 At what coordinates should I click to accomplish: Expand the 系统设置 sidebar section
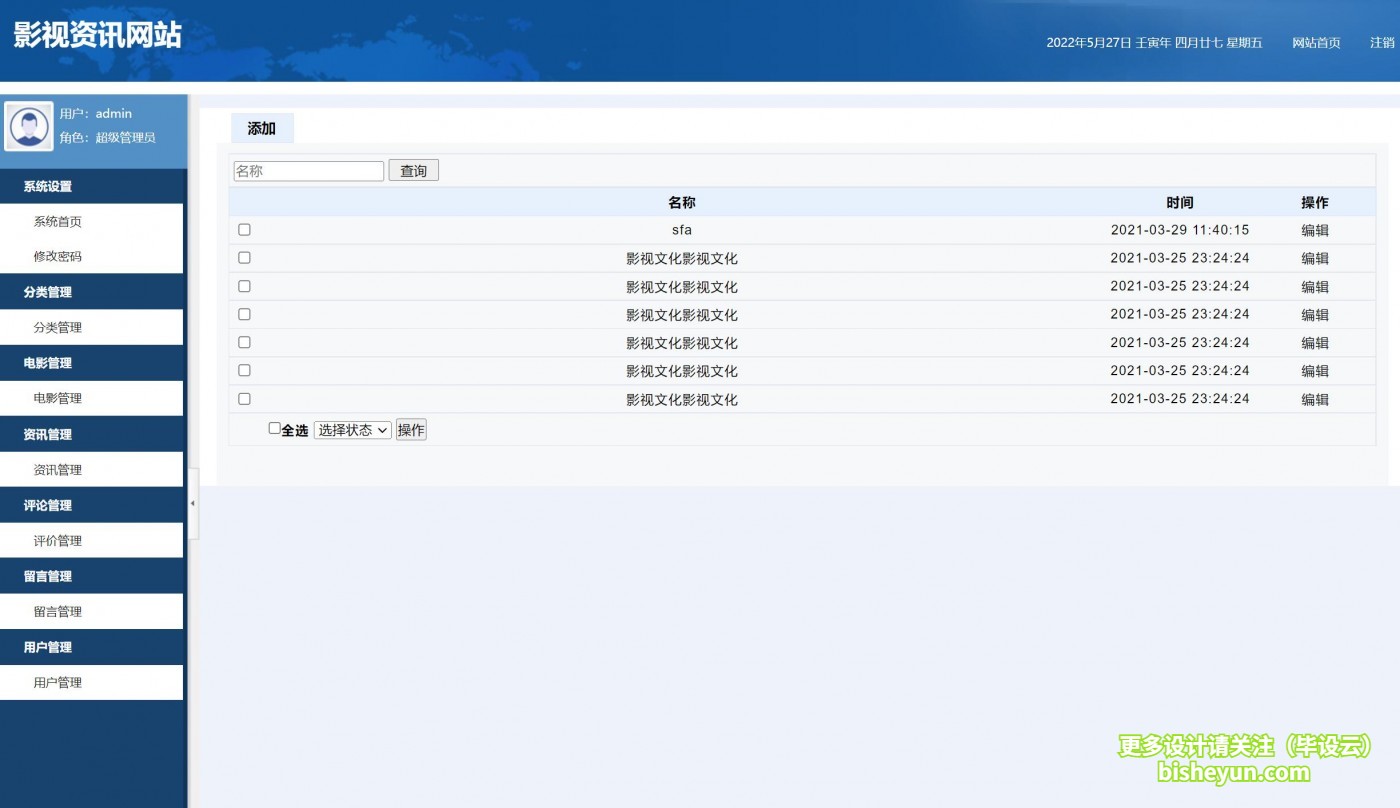click(92, 186)
